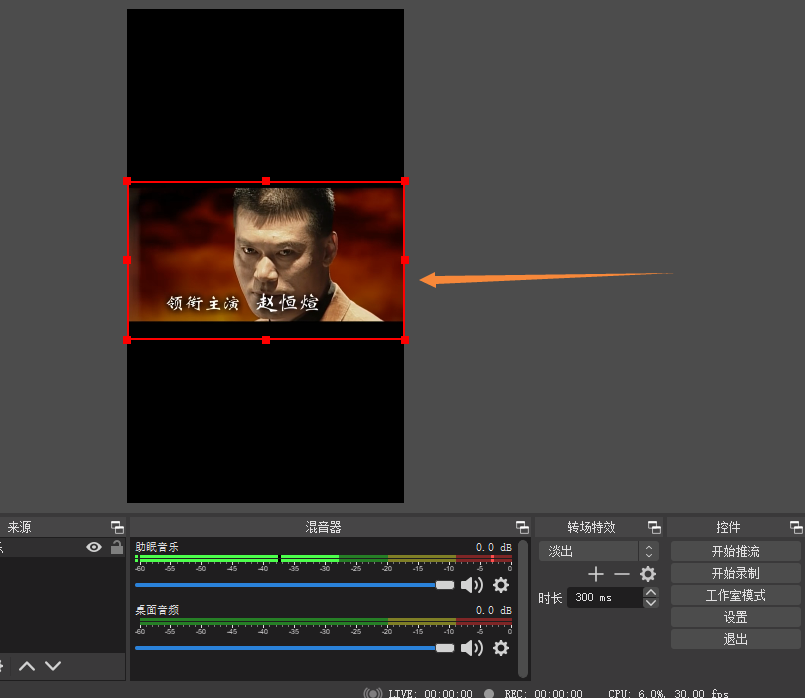Click the bottom-left red resize handle

[x=127, y=340]
